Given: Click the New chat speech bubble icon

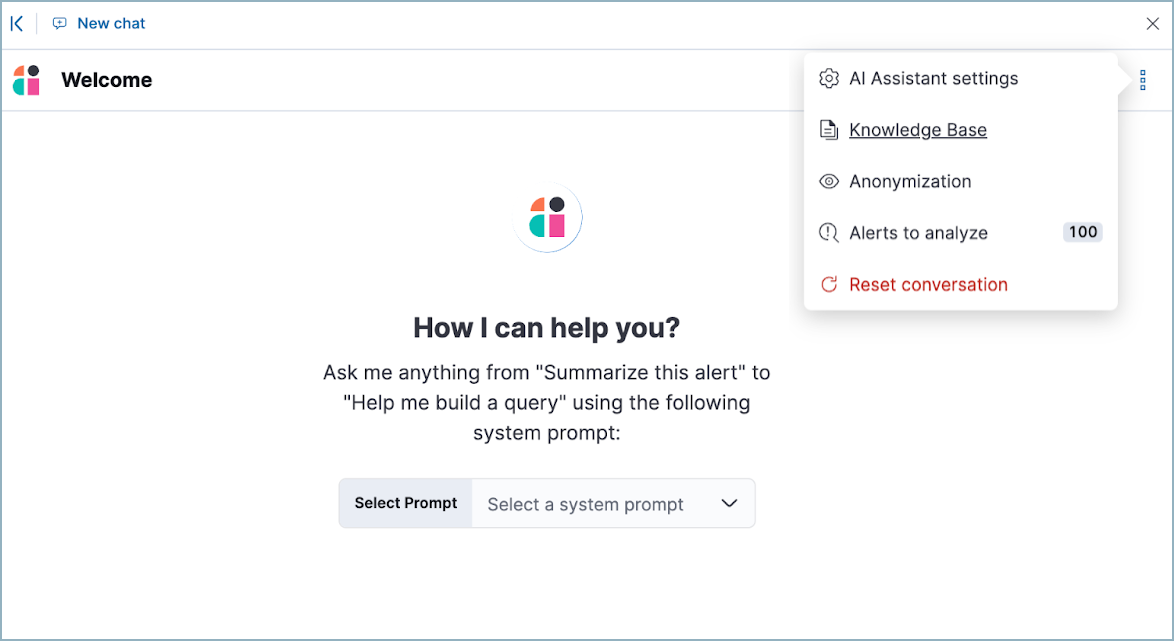Looking at the screenshot, I should tap(59, 22).
